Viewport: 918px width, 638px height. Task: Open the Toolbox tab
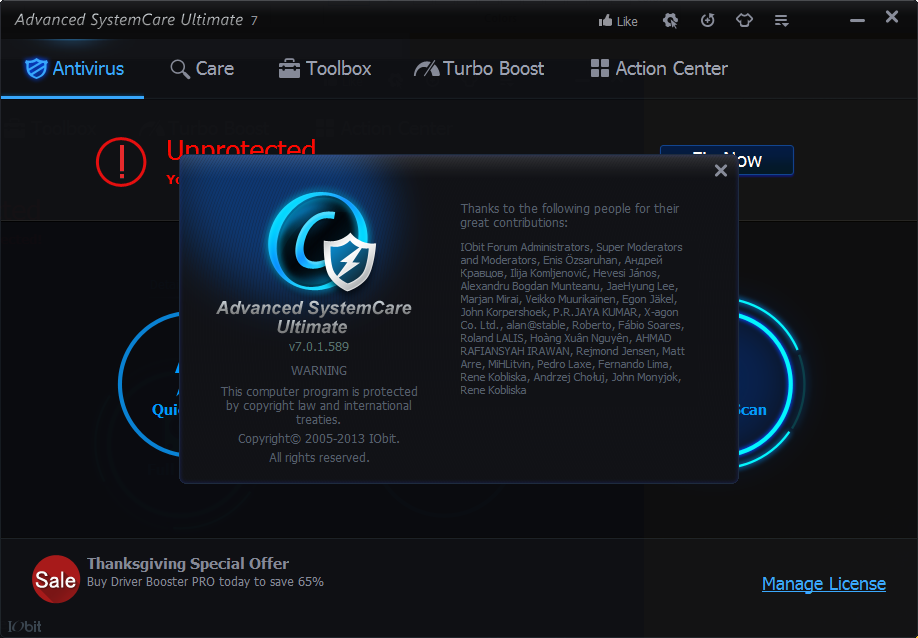(x=325, y=68)
